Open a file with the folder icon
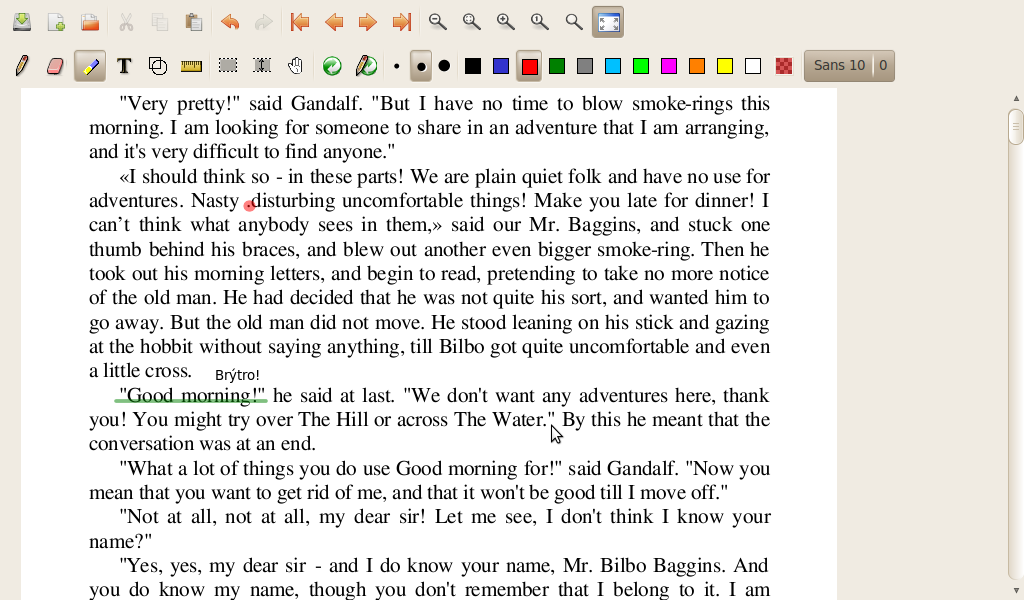The height and width of the screenshot is (600, 1024). click(x=90, y=22)
